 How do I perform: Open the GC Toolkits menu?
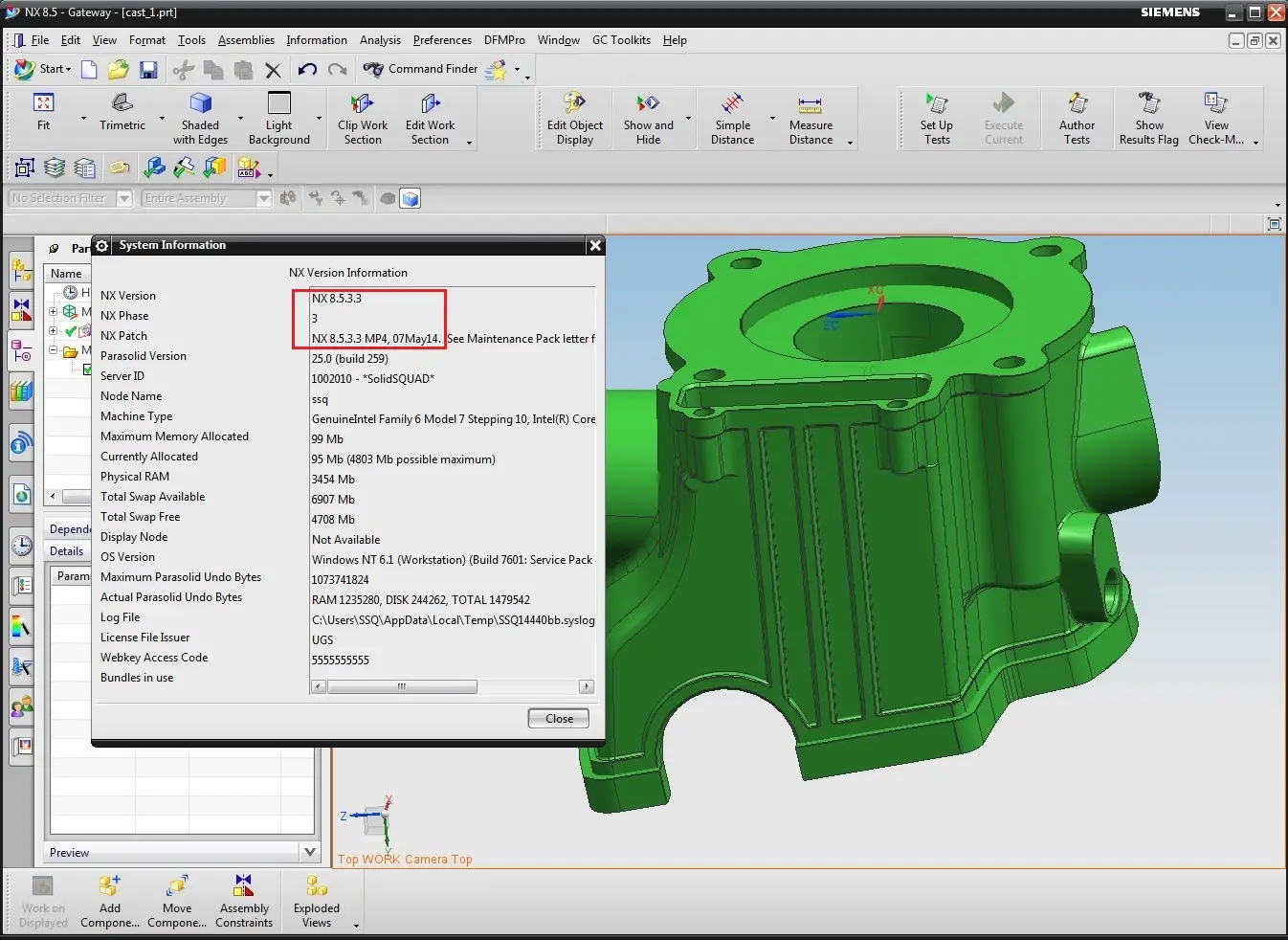(x=621, y=40)
